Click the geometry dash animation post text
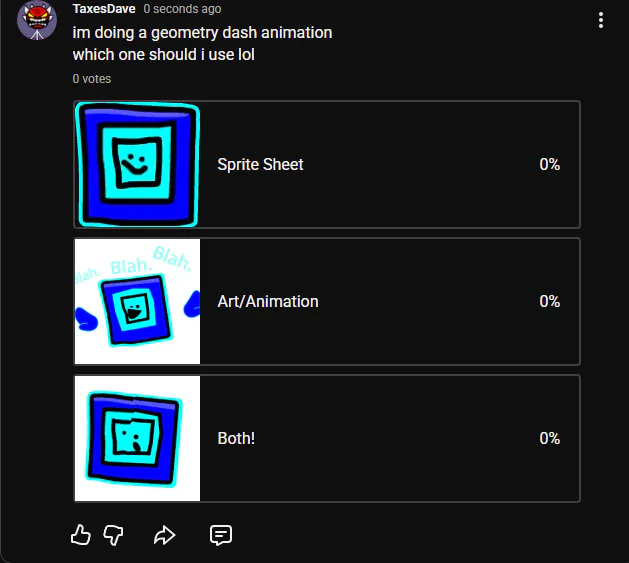629x563 pixels. coord(203,43)
